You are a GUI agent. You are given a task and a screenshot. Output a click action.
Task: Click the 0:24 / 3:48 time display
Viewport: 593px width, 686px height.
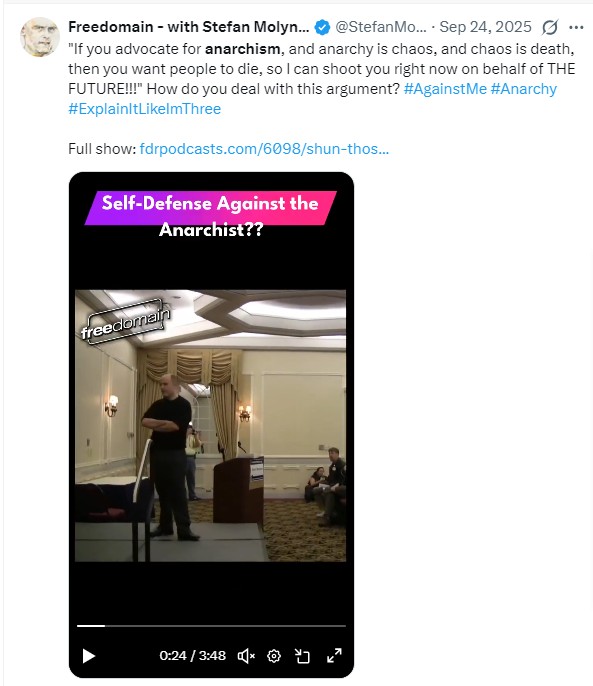point(193,656)
